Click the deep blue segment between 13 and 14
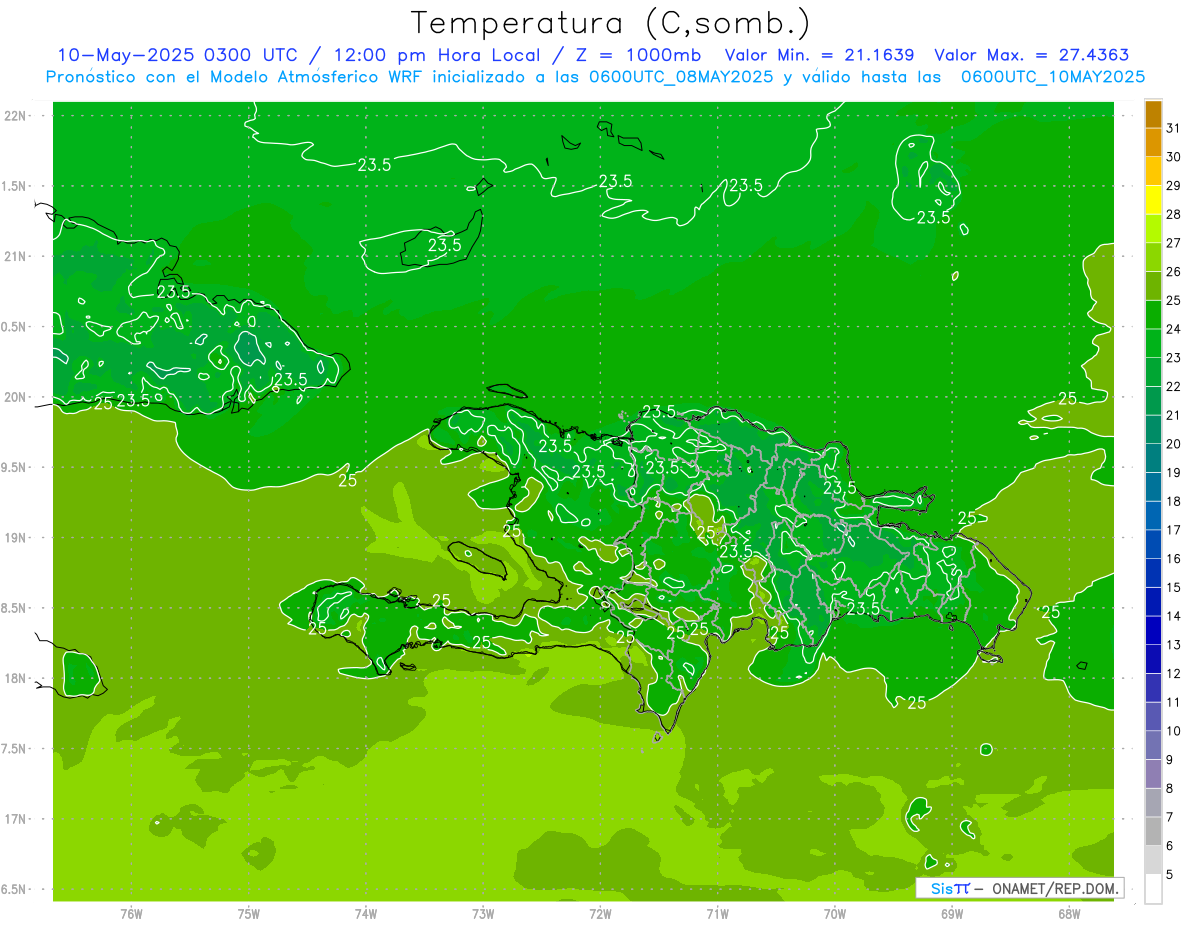 (x=1153, y=631)
